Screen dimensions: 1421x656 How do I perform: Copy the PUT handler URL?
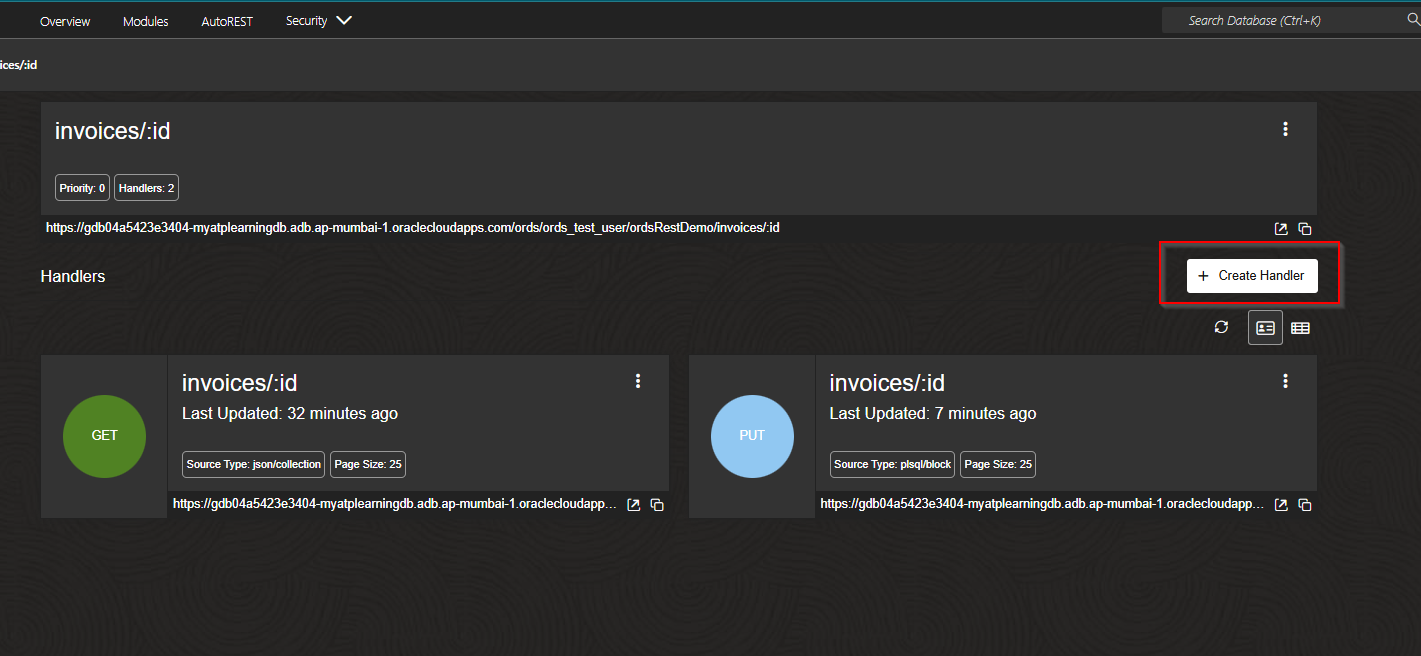[x=1304, y=505]
